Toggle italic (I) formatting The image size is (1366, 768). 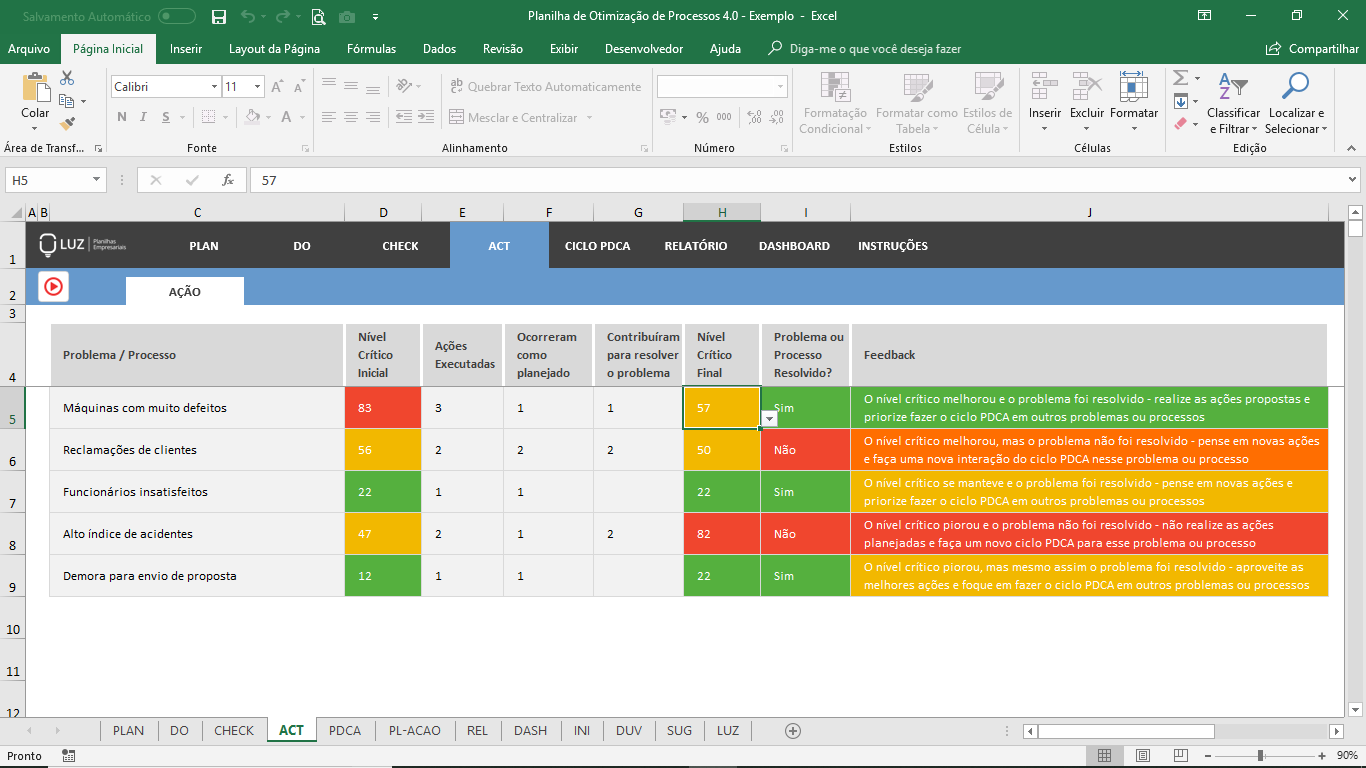pyautogui.click(x=145, y=117)
